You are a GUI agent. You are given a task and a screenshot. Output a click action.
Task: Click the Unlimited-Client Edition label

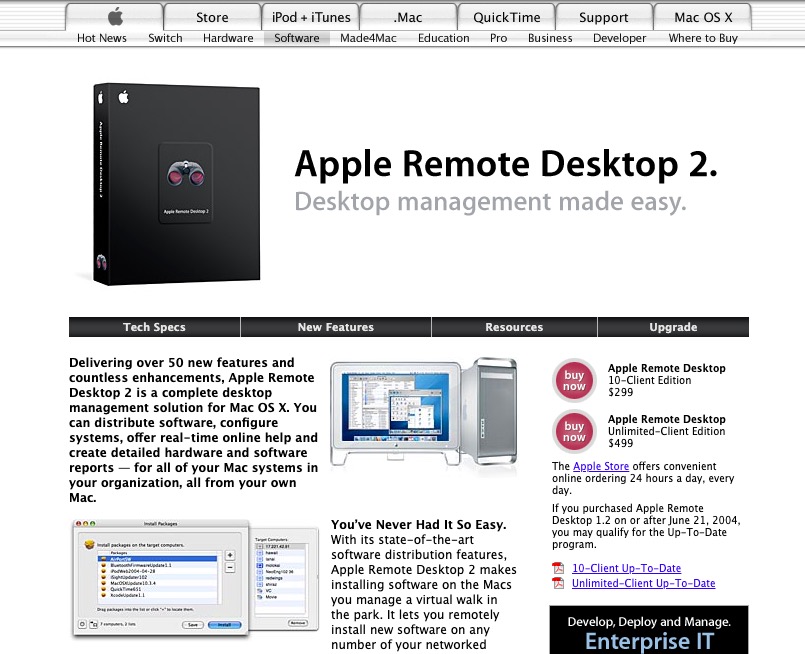coord(666,431)
